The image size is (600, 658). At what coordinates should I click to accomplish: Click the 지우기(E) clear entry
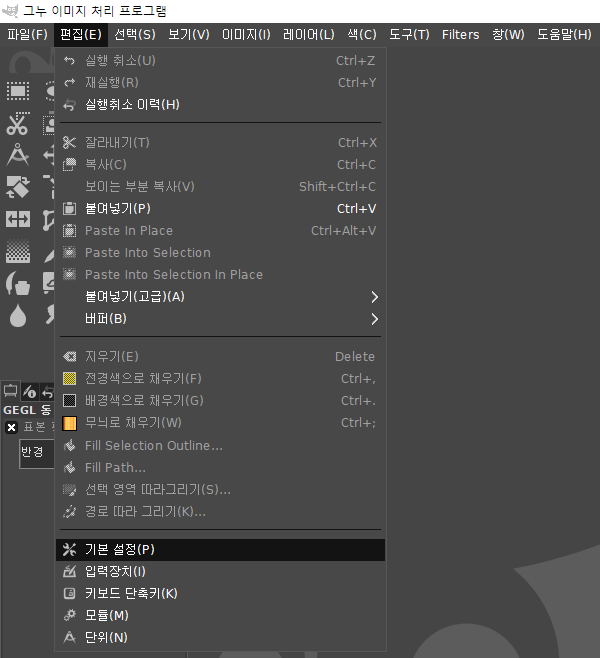[x=220, y=357]
